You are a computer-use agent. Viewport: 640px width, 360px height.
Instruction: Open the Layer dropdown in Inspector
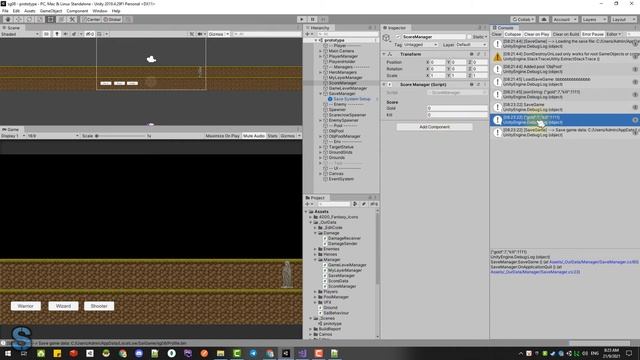[x=471, y=44]
